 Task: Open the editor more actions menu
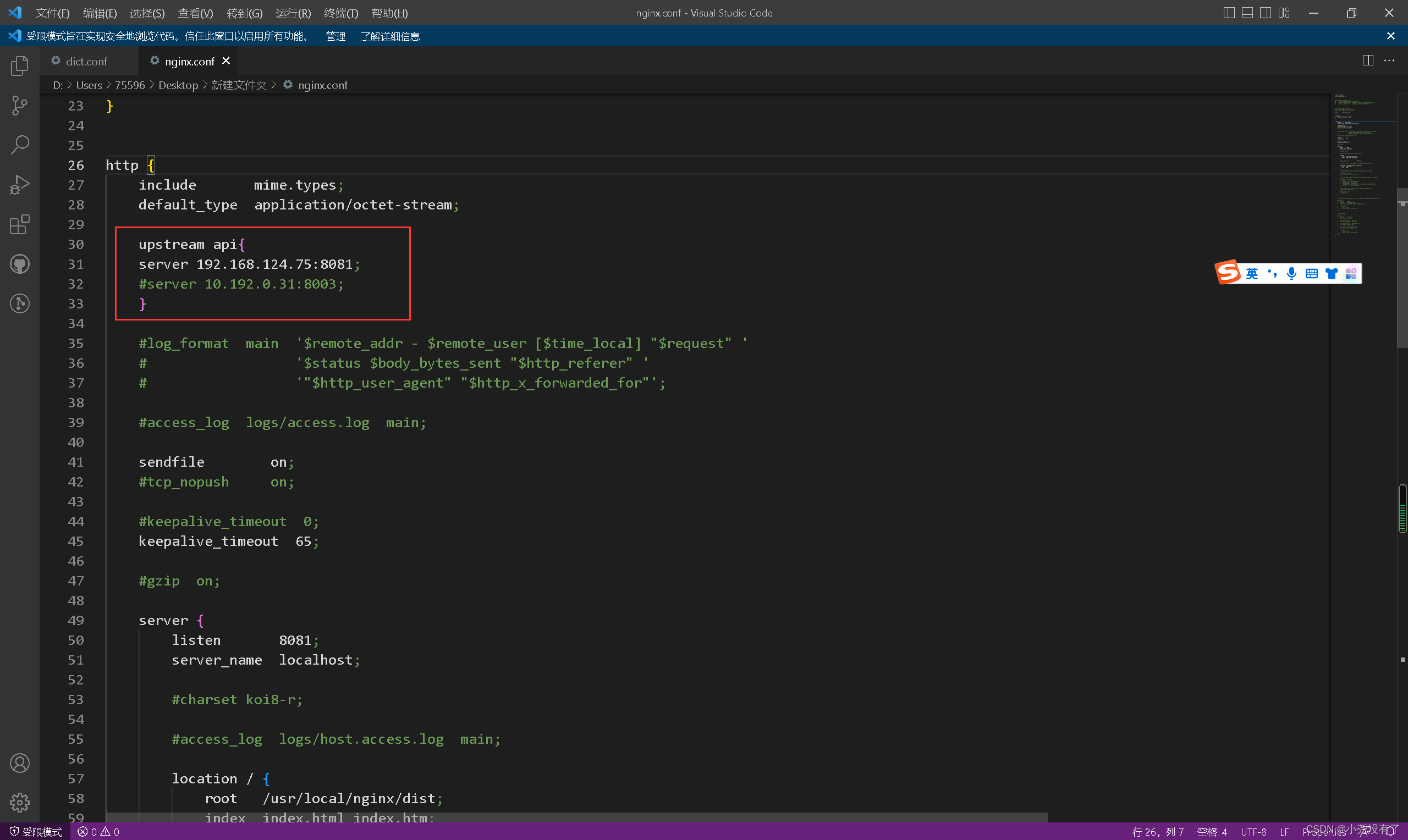coord(1390,60)
